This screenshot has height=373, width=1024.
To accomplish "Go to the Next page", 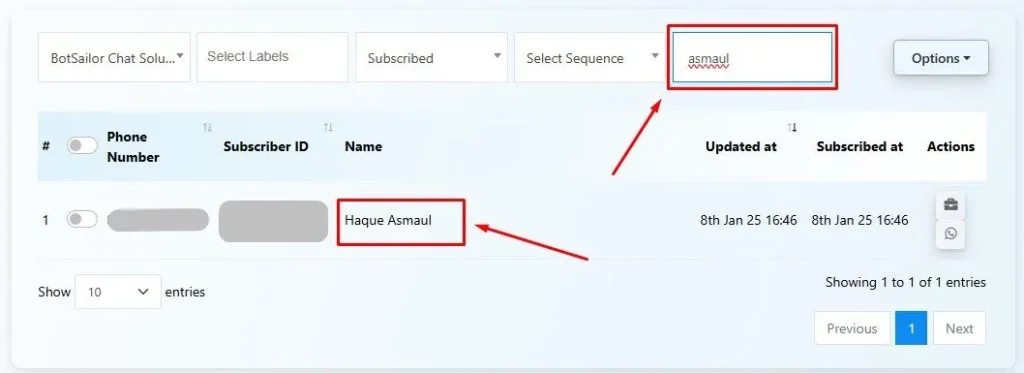I will pos(959,329).
